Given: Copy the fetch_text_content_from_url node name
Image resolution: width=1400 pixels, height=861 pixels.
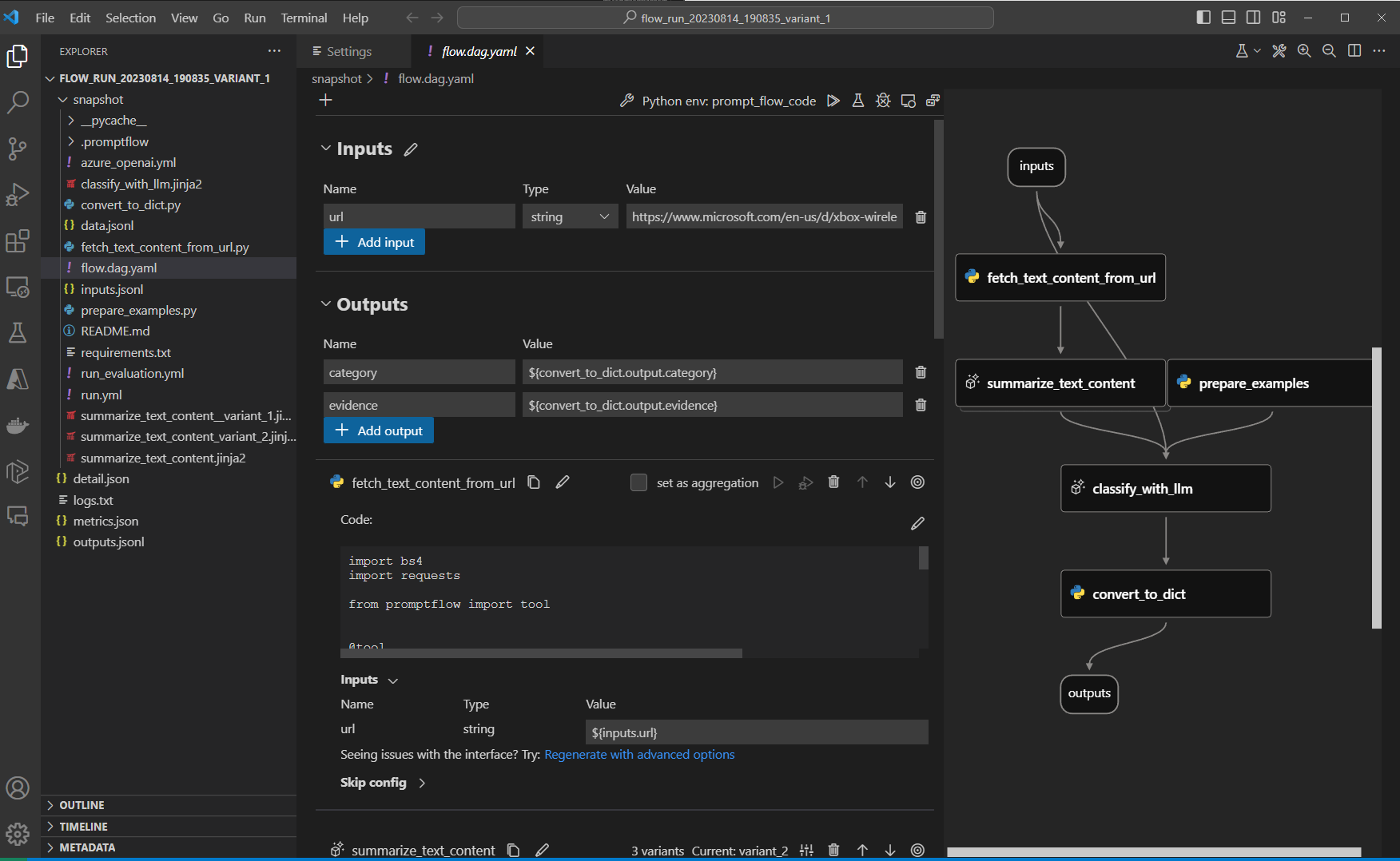Looking at the screenshot, I should (534, 482).
